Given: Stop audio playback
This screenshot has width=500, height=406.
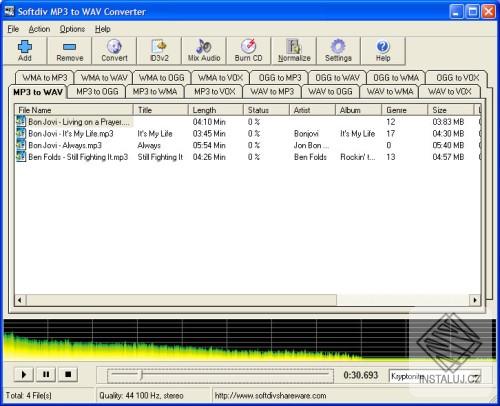Looking at the screenshot, I should click(x=68, y=375).
